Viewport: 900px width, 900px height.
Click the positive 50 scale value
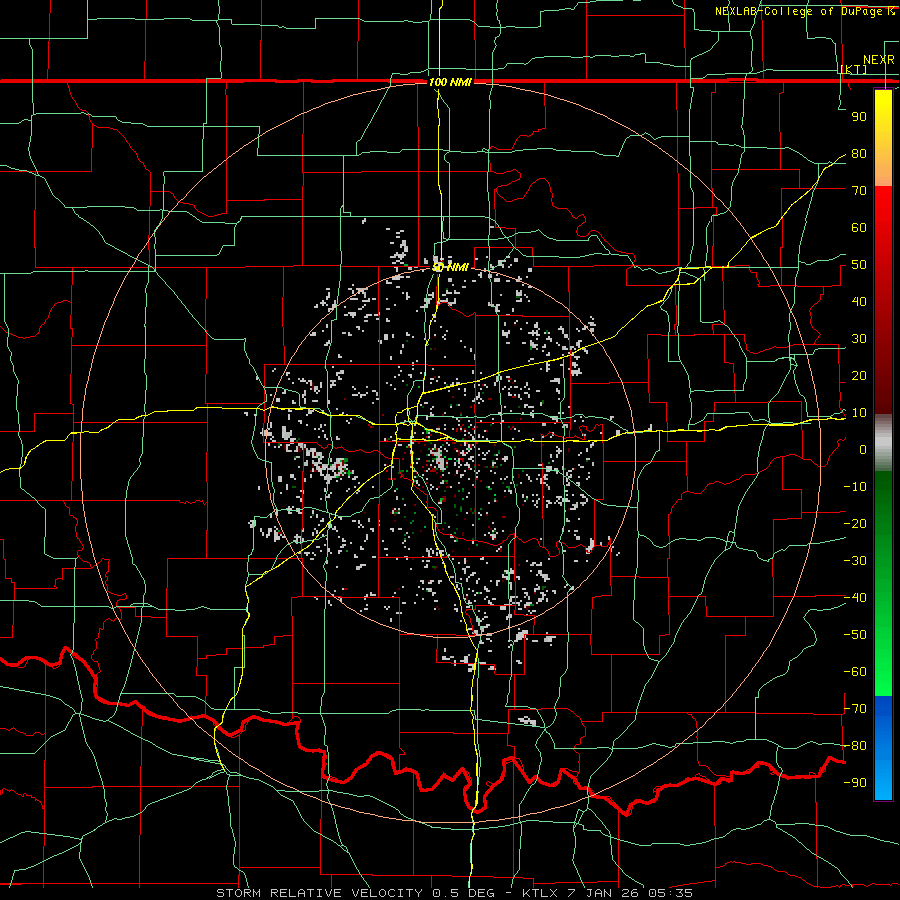[x=859, y=265]
